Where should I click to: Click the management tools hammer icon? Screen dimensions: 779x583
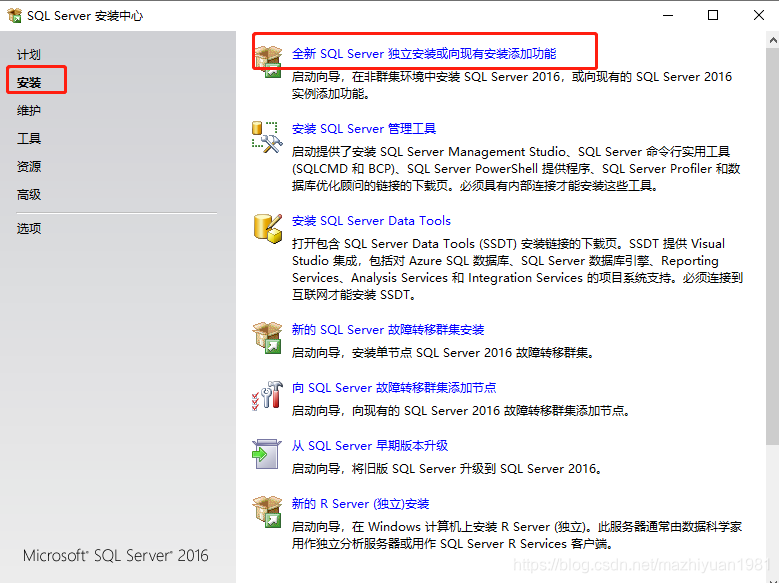(x=268, y=137)
